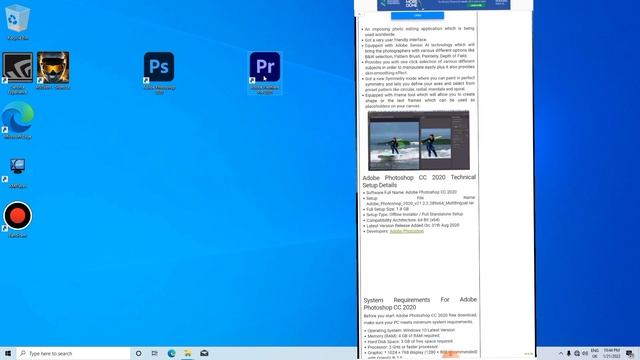The width and height of the screenshot is (640, 360).
Task: Click the Compatibility Architecture 64 Bit line
Action: (402, 220)
